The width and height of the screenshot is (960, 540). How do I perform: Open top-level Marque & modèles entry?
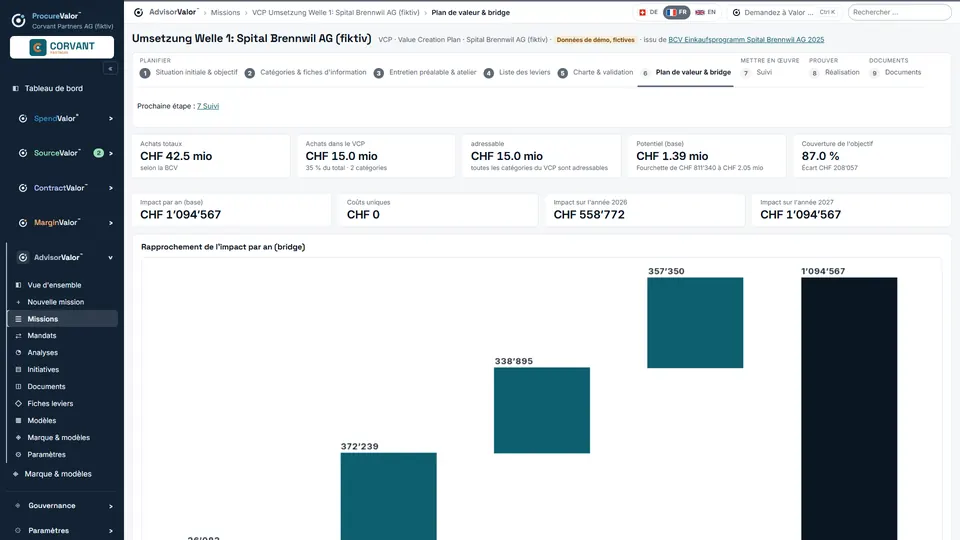pyautogui.click(x=58, y=474)
